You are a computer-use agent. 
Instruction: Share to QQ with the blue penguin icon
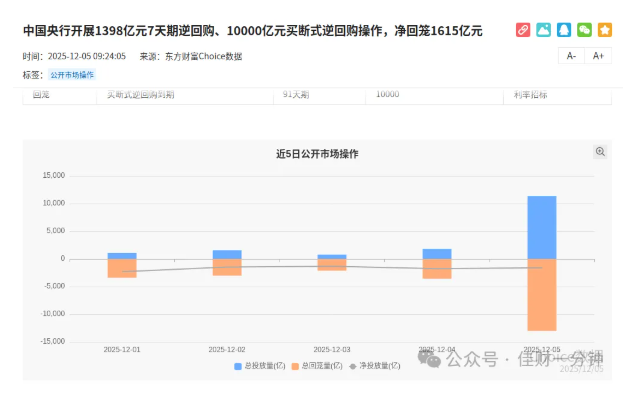pyautogui.click(x=564, y=30)
